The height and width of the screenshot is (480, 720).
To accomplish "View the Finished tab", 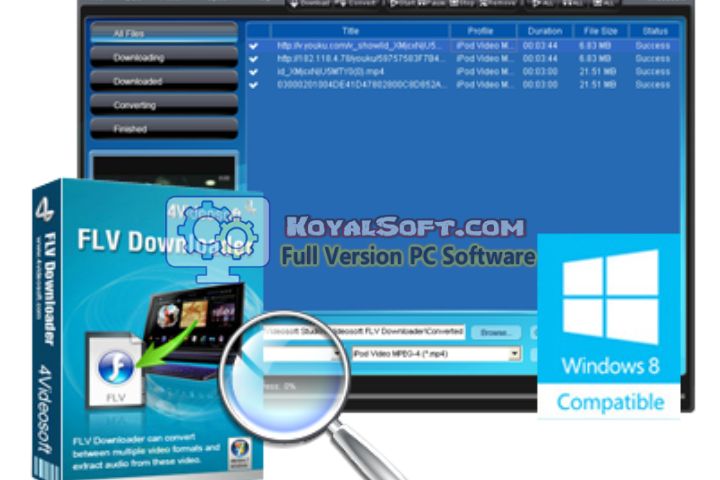I will click(x=164, y=129).
